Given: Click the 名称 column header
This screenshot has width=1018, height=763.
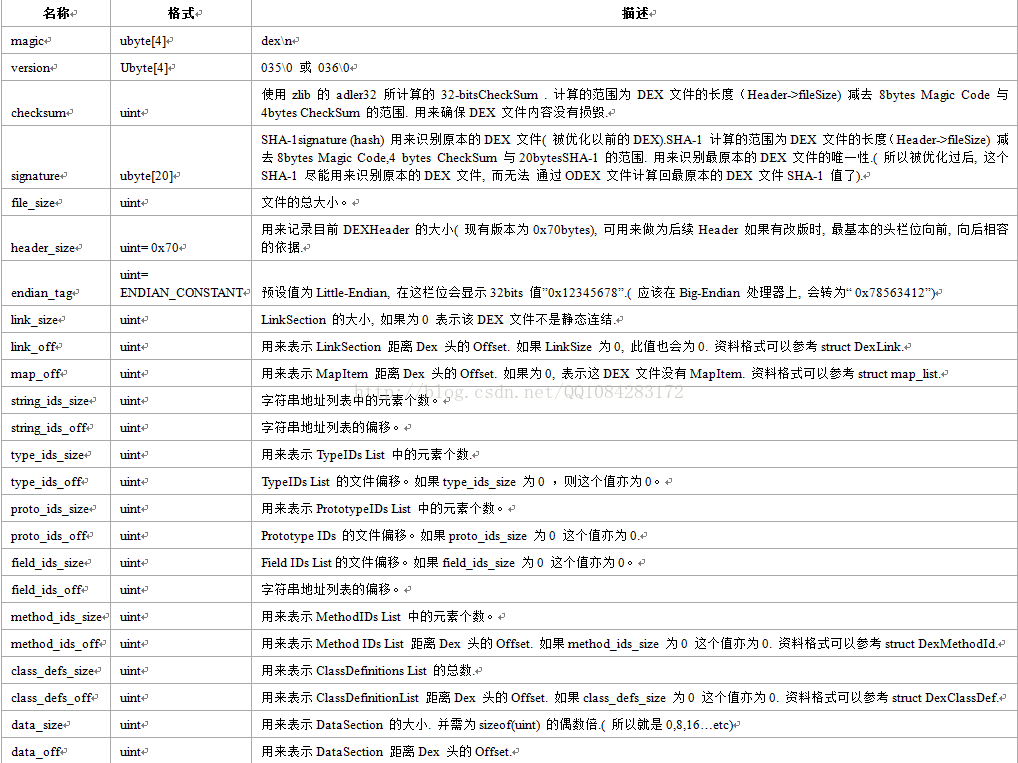Looking at the screenshot, I should [x=56, y=13].
